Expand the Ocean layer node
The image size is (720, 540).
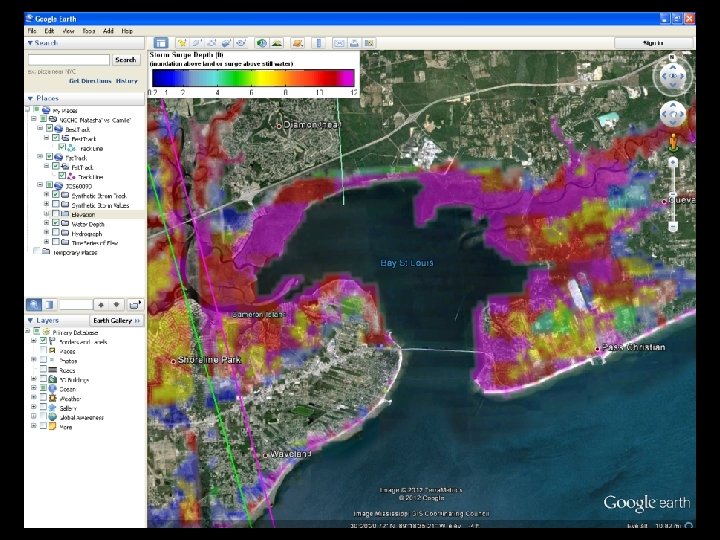[x=34, y=389]
